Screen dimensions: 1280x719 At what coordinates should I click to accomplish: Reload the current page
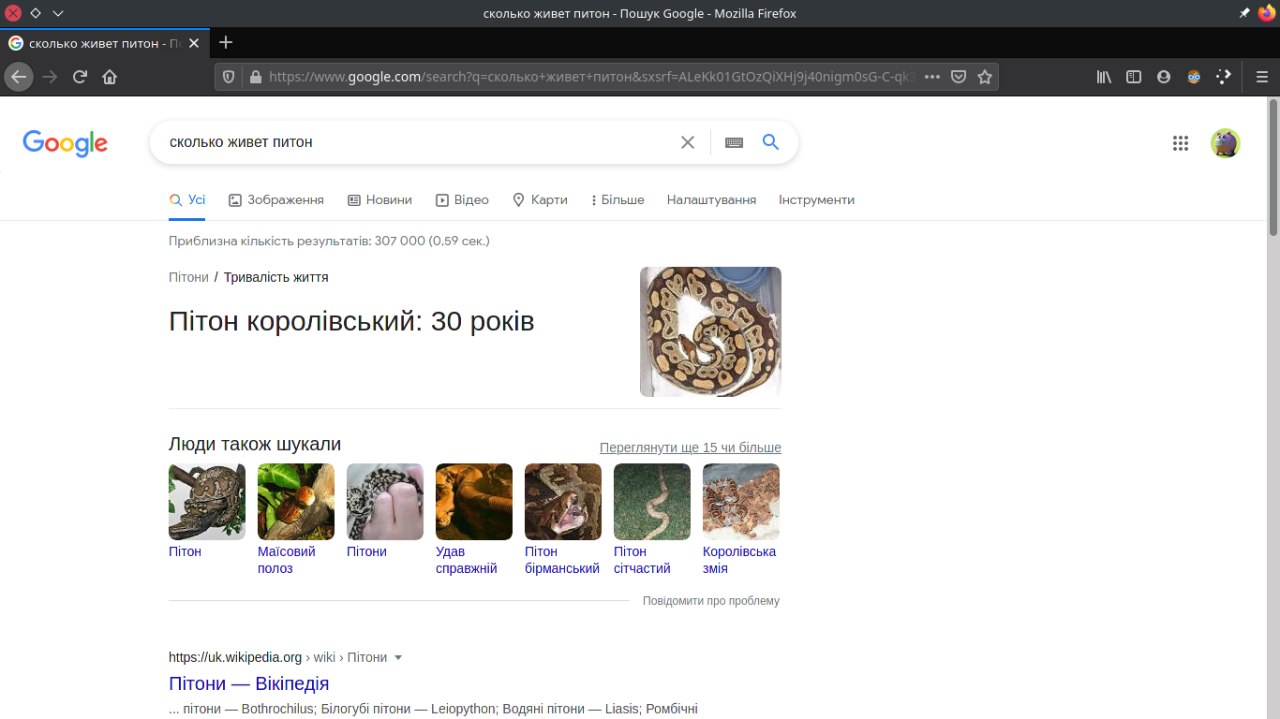(80, 77)
